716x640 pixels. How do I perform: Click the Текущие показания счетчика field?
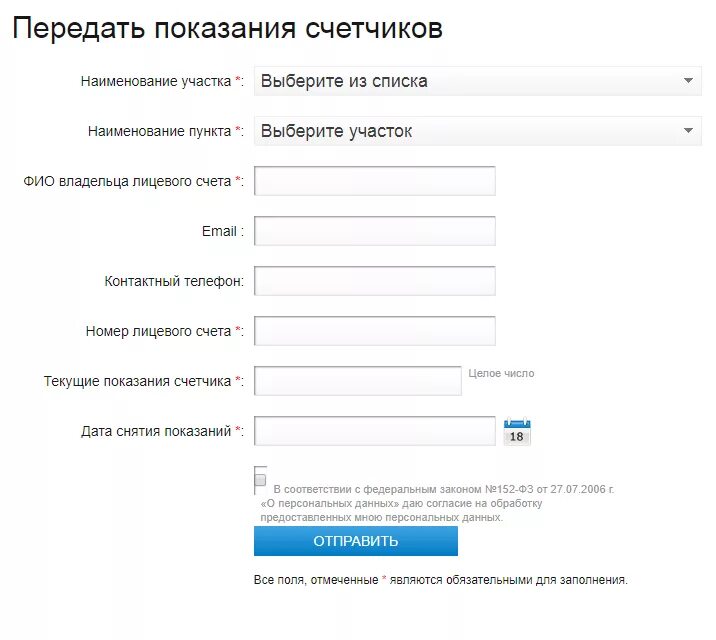click(x=358, y=381)
